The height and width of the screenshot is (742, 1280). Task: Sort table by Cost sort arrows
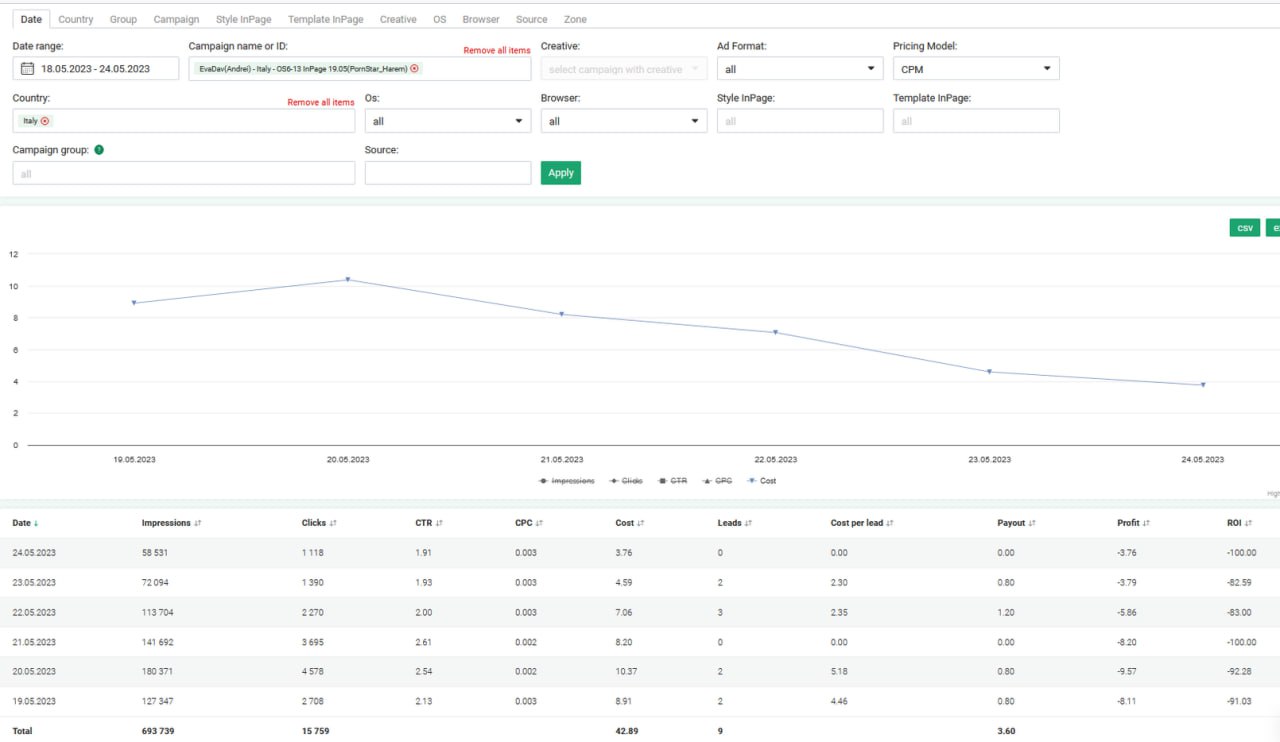641,523
